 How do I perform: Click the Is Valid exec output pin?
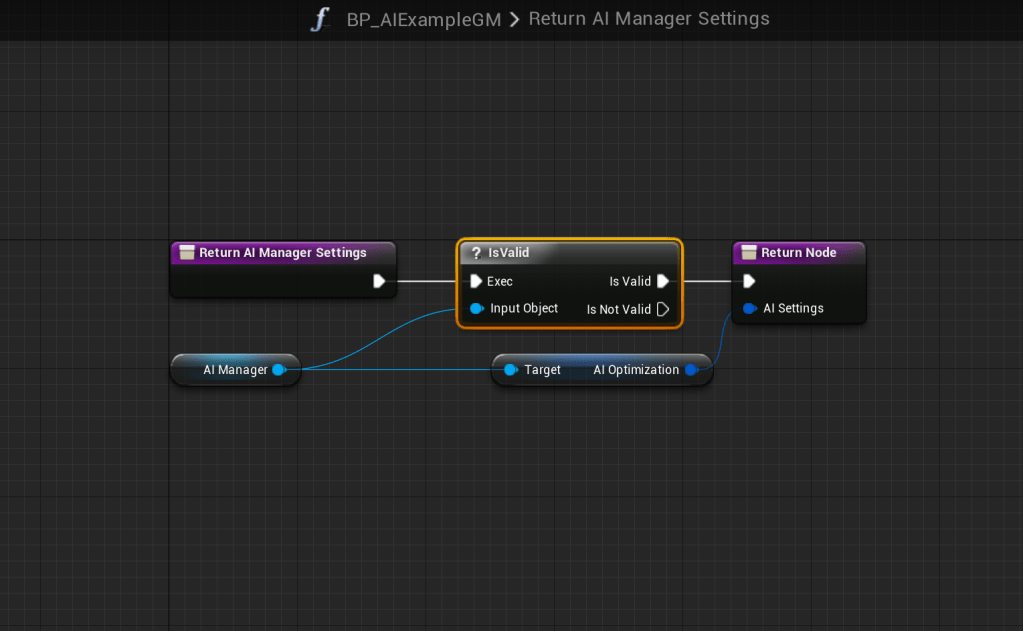click(662, 281)
